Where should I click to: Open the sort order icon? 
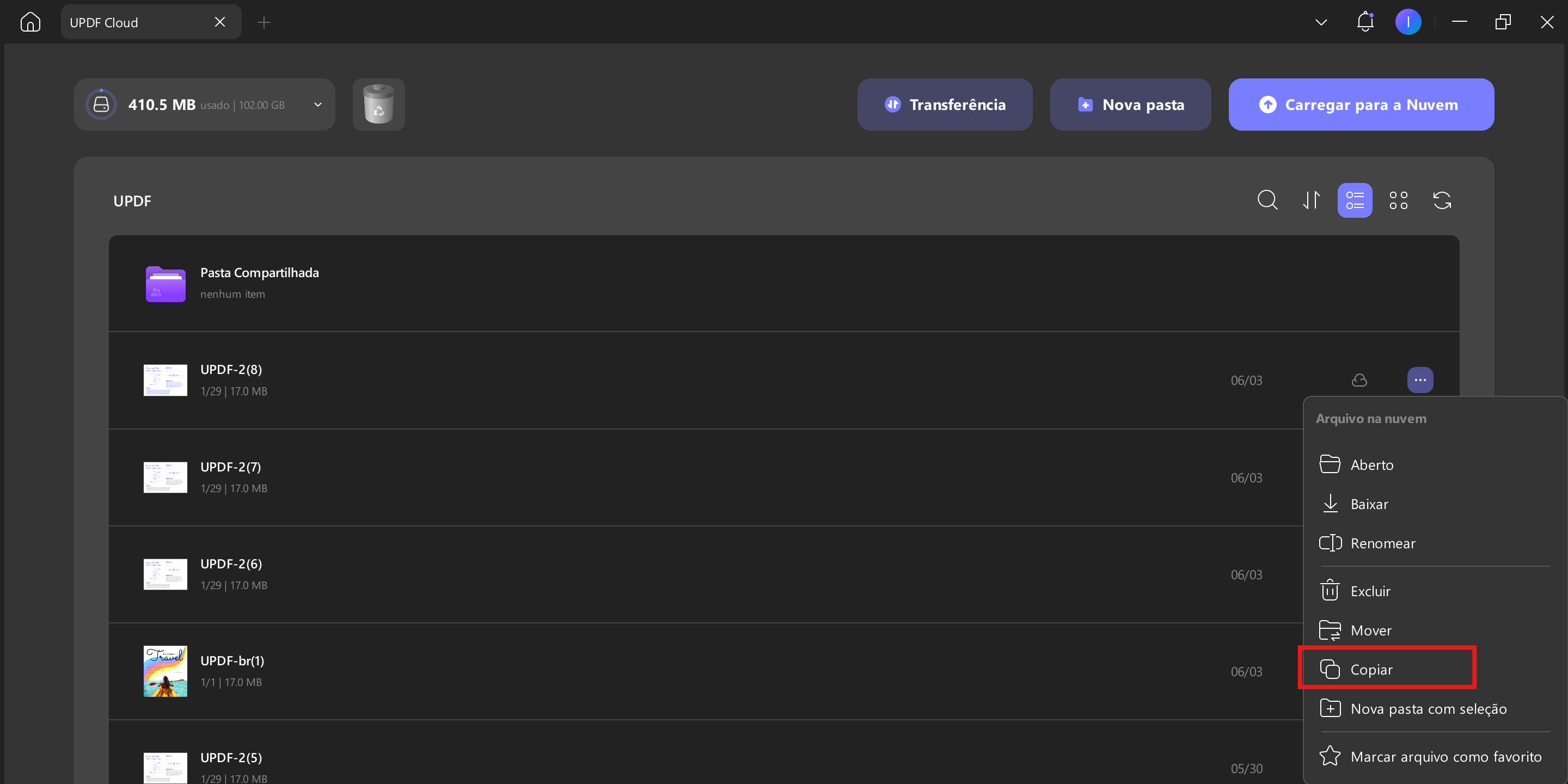(1311, 200)
